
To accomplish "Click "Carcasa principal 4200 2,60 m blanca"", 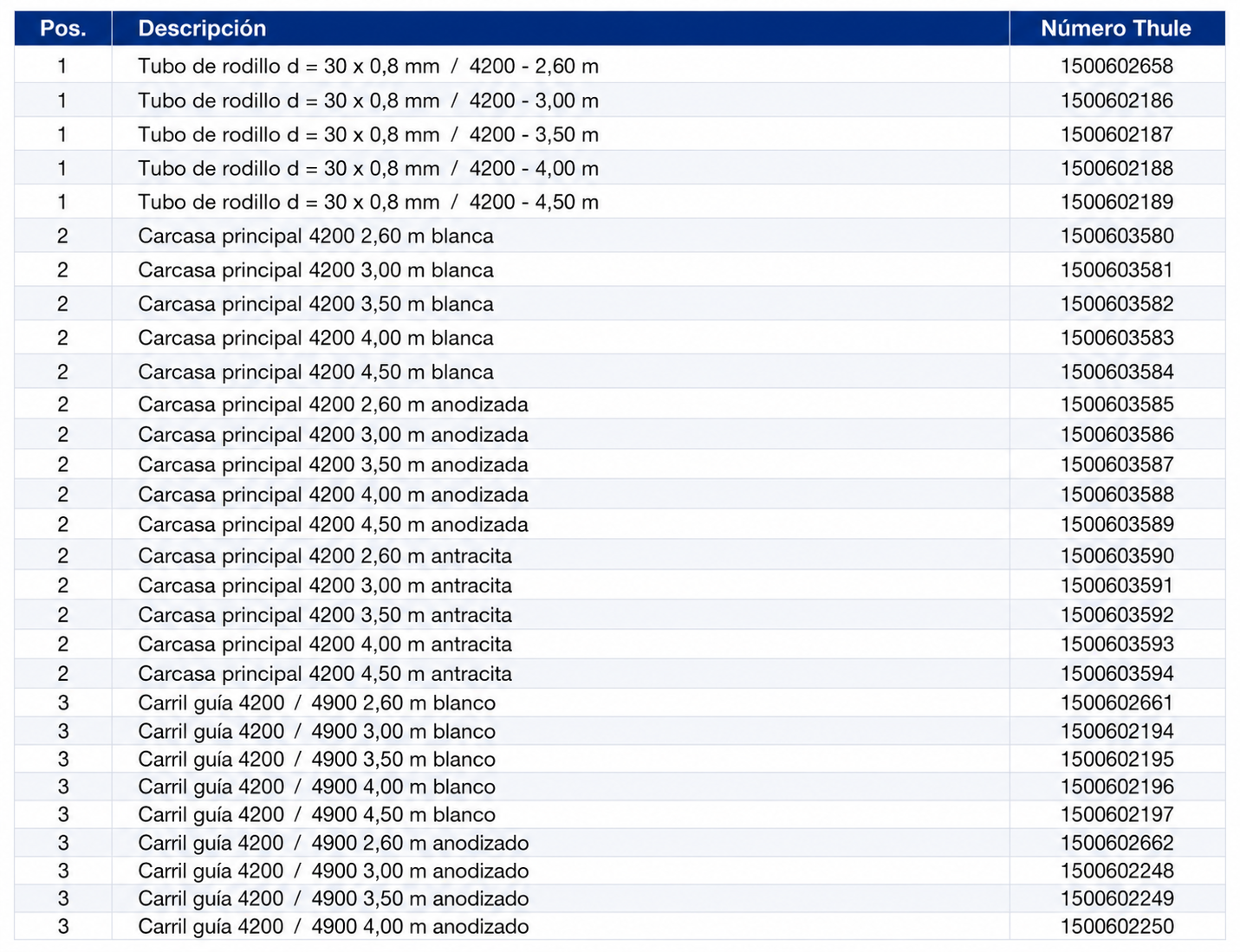I will click(x=316, y=236).
